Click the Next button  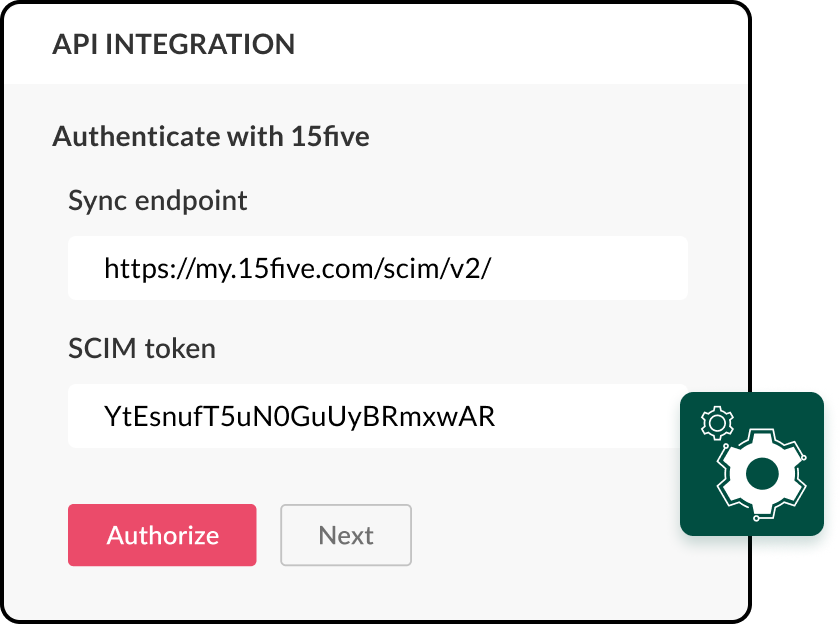(346, 535)
